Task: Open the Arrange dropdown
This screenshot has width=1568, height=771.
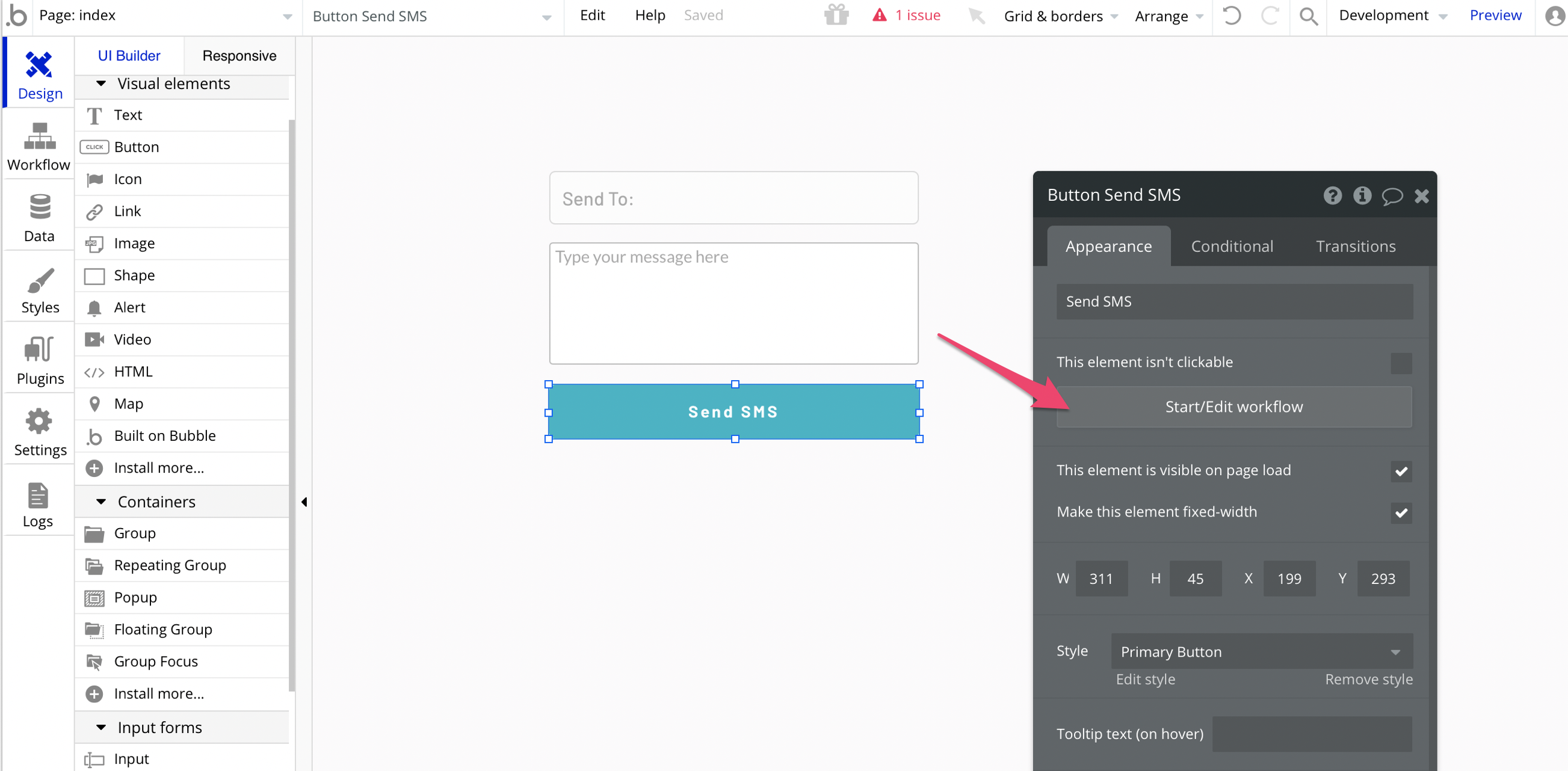Action: point(1168,16)
